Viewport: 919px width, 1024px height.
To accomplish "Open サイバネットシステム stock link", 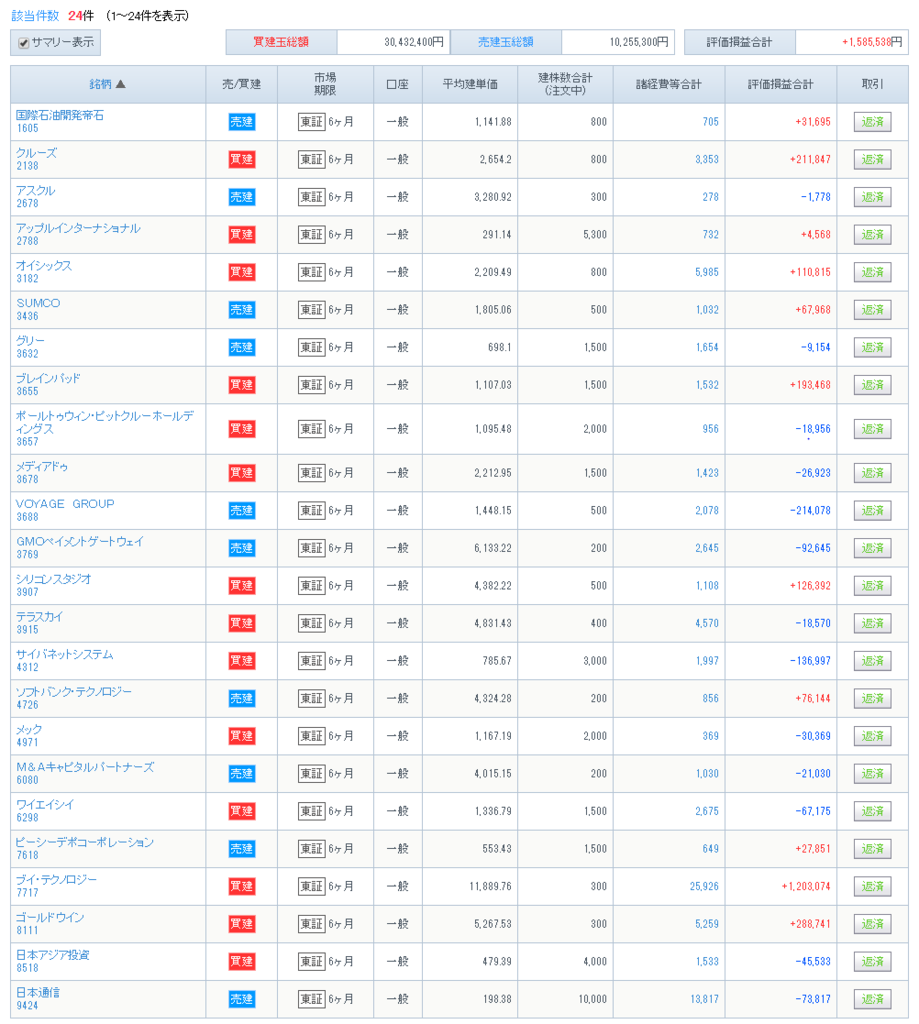I will tap(64, 654).
